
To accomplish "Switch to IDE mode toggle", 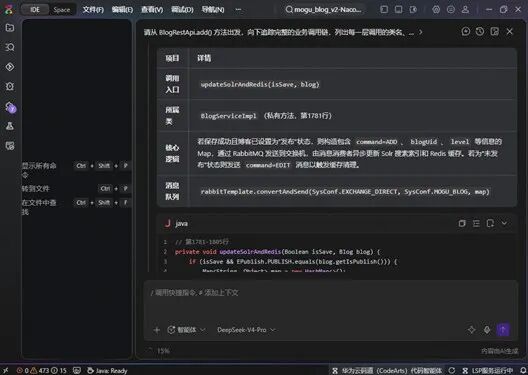I will coord(35,9).
